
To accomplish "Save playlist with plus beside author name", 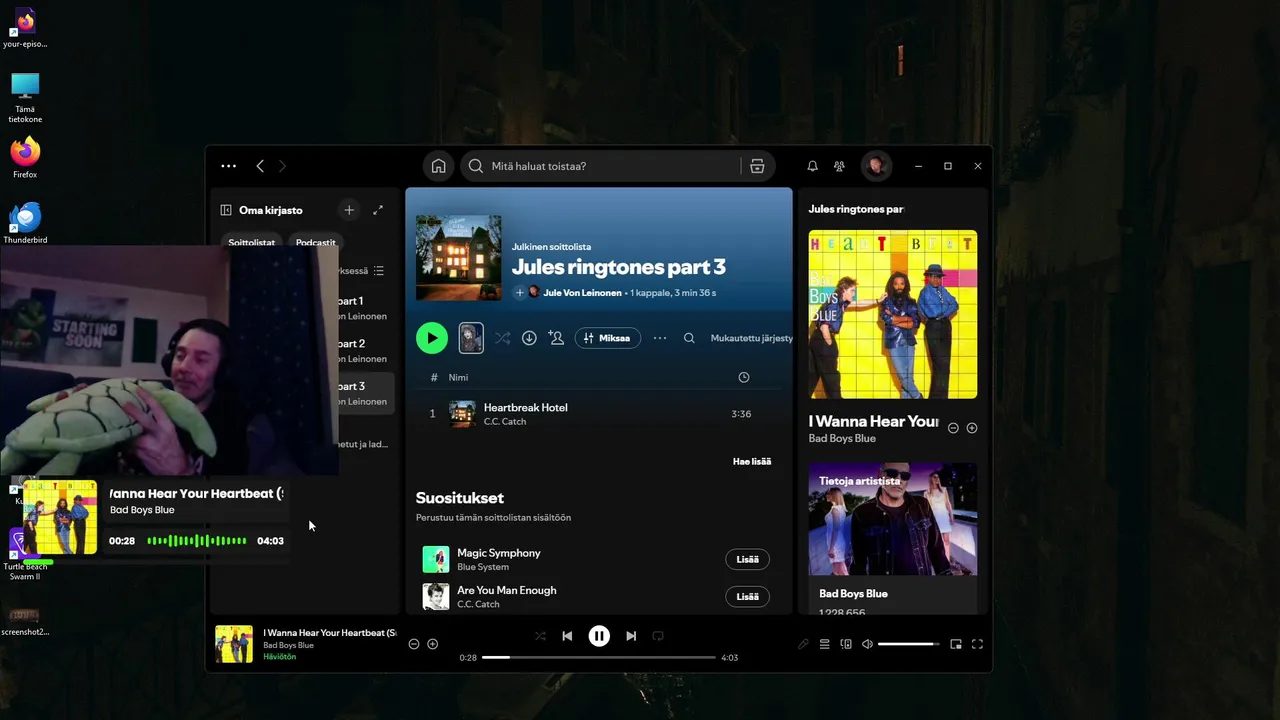I will click(519, 293).
